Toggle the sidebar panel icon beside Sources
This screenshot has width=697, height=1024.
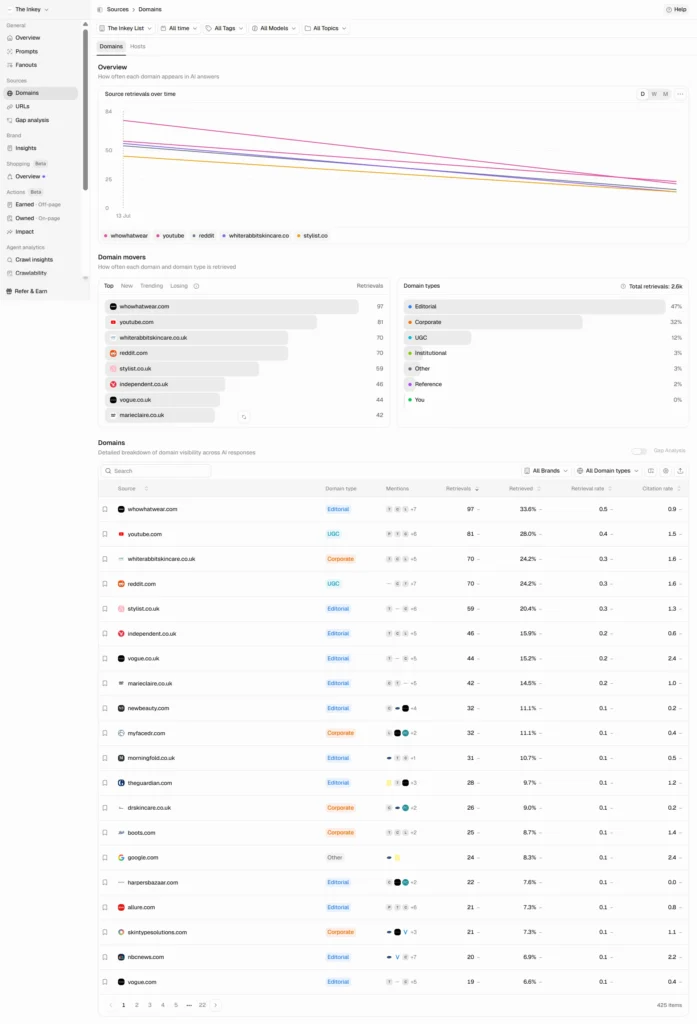(100, 10)
